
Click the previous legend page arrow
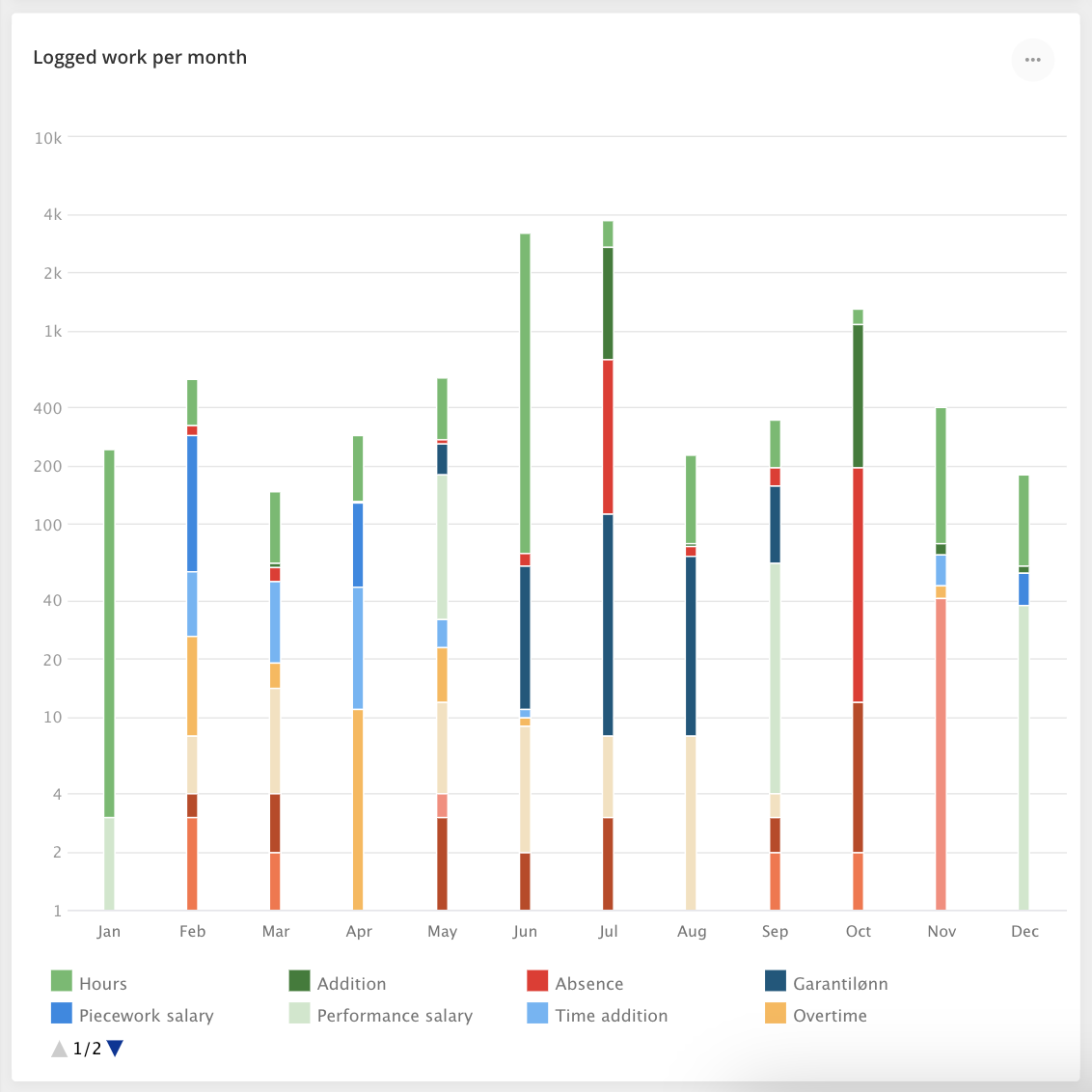[x=60, y=1049]
